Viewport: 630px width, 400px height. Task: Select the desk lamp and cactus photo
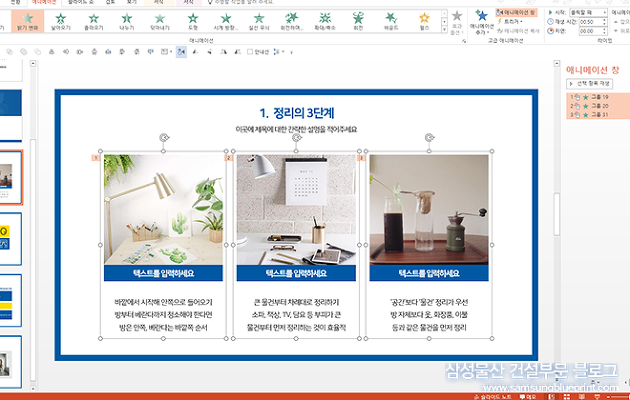[163, 210]
